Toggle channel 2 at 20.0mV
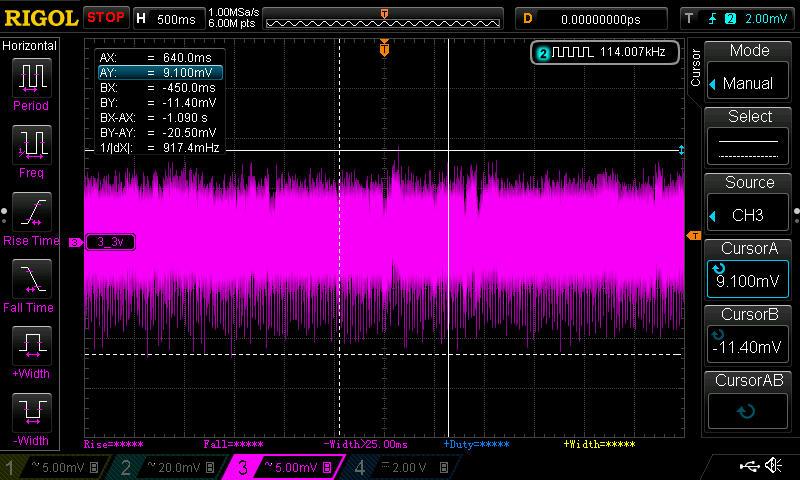 point(168,467)
